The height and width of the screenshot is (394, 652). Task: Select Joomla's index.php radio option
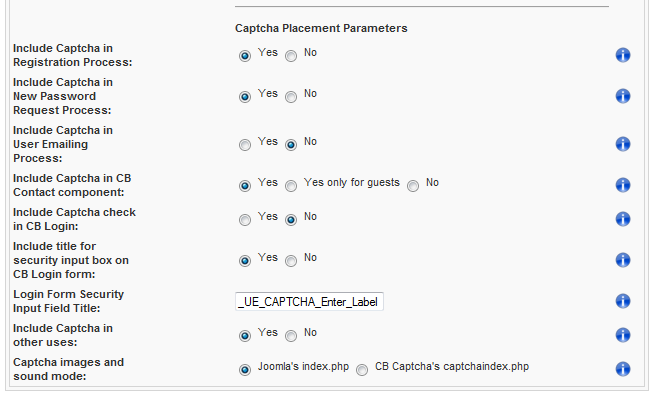245,370
